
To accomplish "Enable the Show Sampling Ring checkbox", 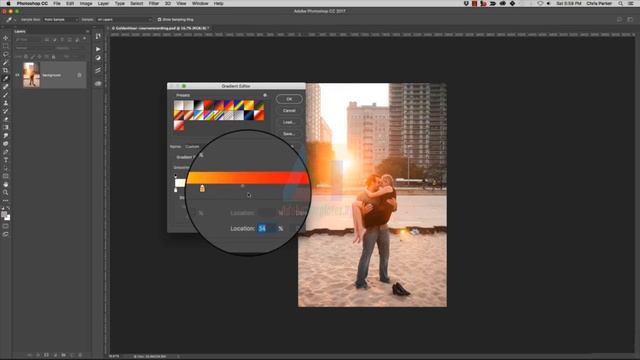I will point(160,19).
